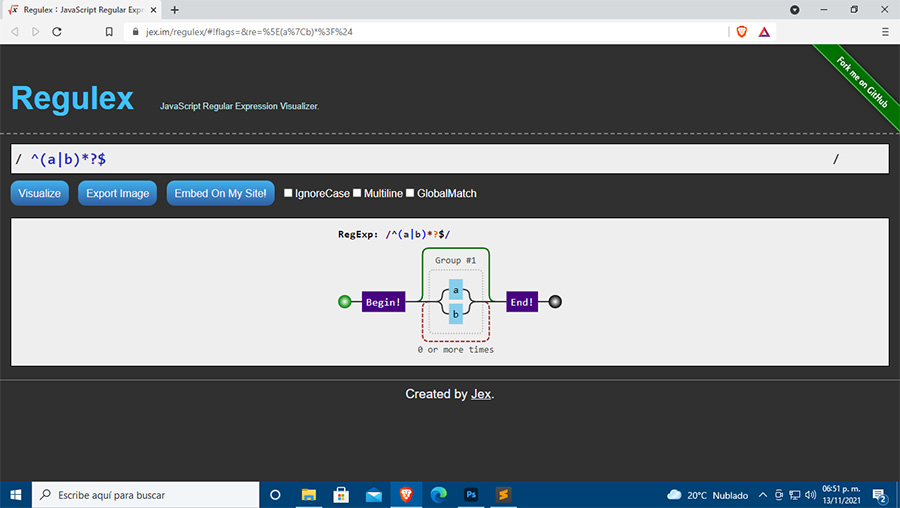Click the bookmark icon in address bar
Viewport: 900px width, 508px height.
pos(109,31)
